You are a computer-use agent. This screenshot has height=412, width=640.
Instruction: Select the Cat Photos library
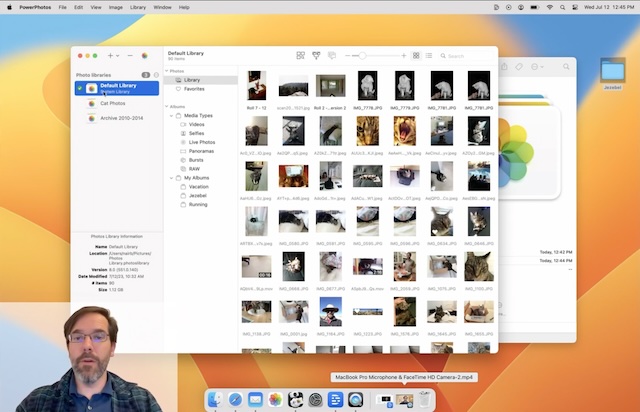tap(117, 104)
